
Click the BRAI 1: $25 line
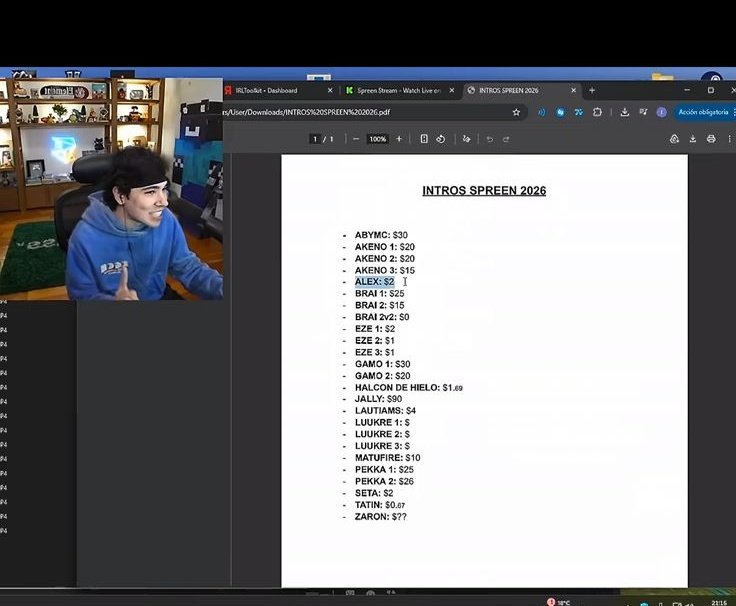pos(380,293)
